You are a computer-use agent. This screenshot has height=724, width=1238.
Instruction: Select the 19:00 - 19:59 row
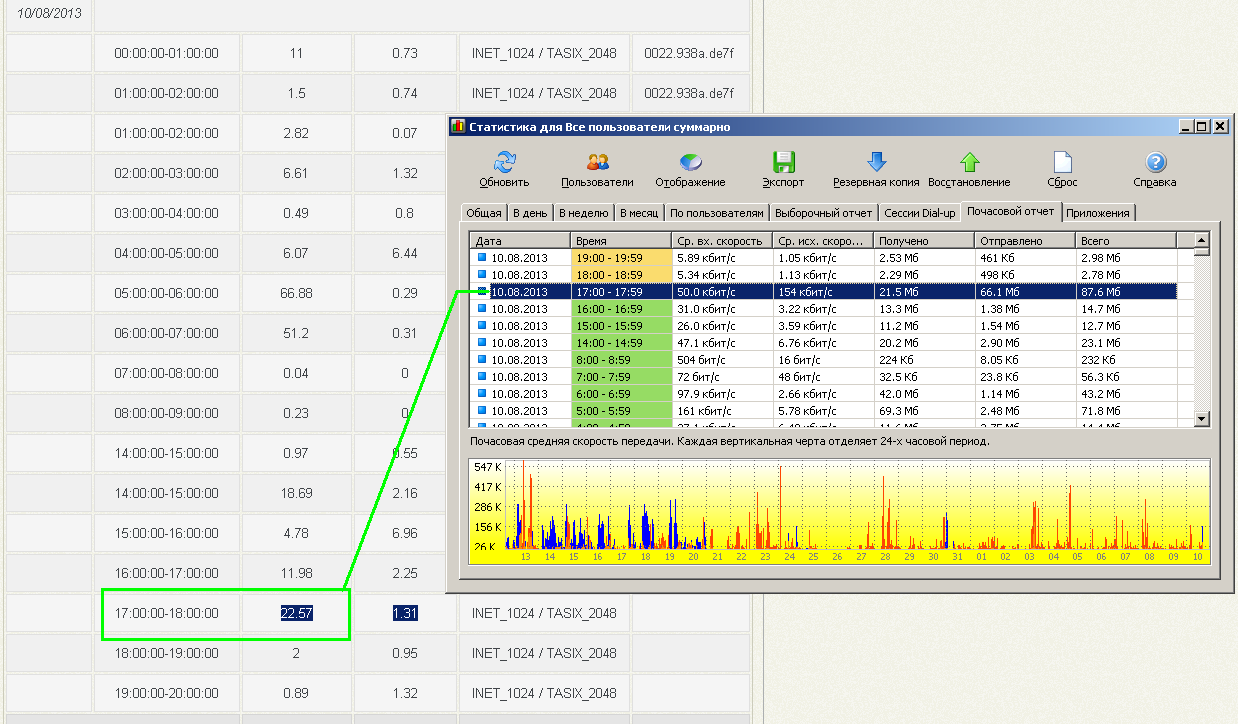click(x=824, y=257)
